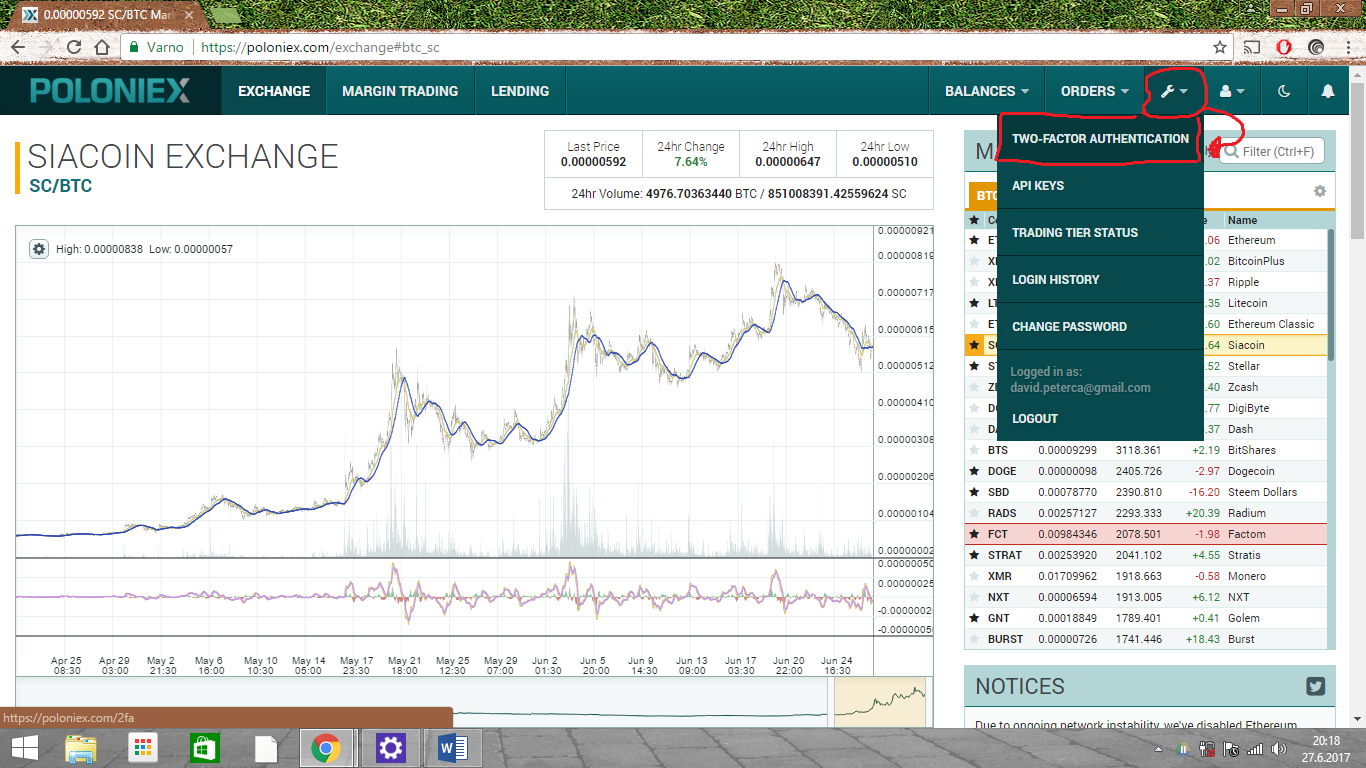The image size is (1366, 768).
Task: Expand the Balances dropdown
Action: (987, 91)
